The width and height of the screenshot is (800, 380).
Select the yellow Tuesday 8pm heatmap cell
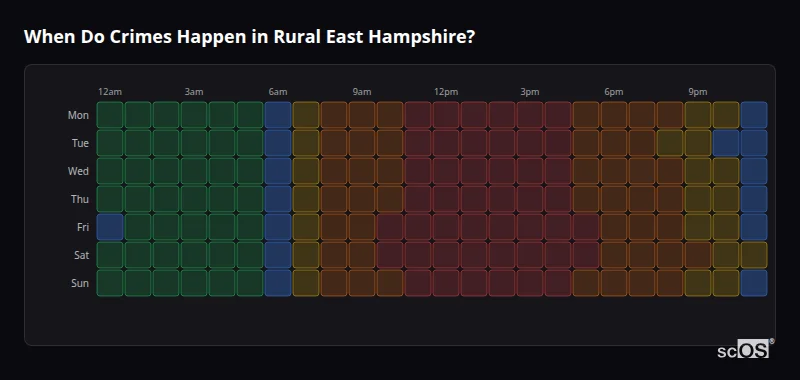tap(669, 143)
